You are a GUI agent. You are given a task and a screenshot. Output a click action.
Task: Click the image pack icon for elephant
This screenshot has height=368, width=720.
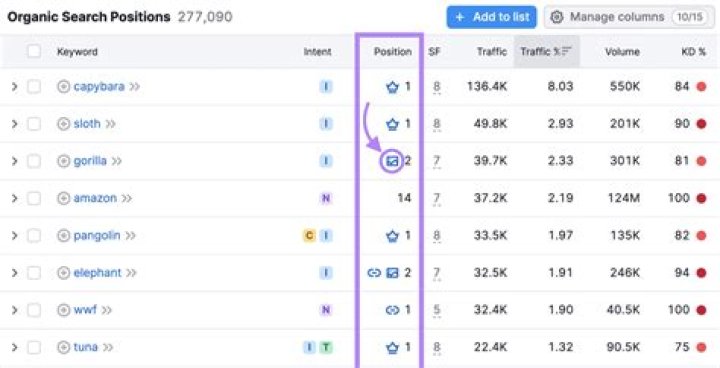pyautogui.click(x=392, y=273)
